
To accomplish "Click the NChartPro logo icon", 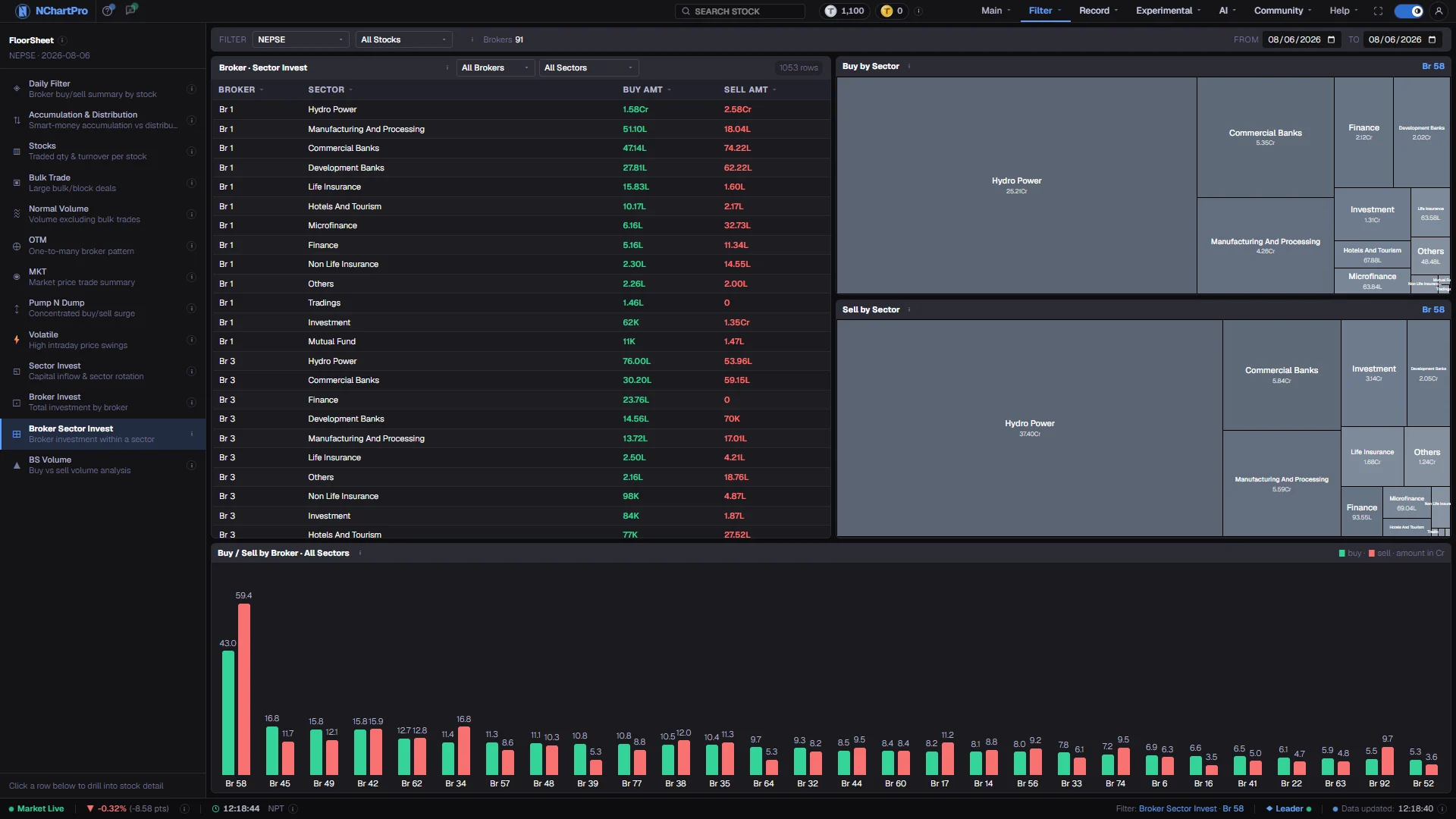I will click(x=23, y=11).
